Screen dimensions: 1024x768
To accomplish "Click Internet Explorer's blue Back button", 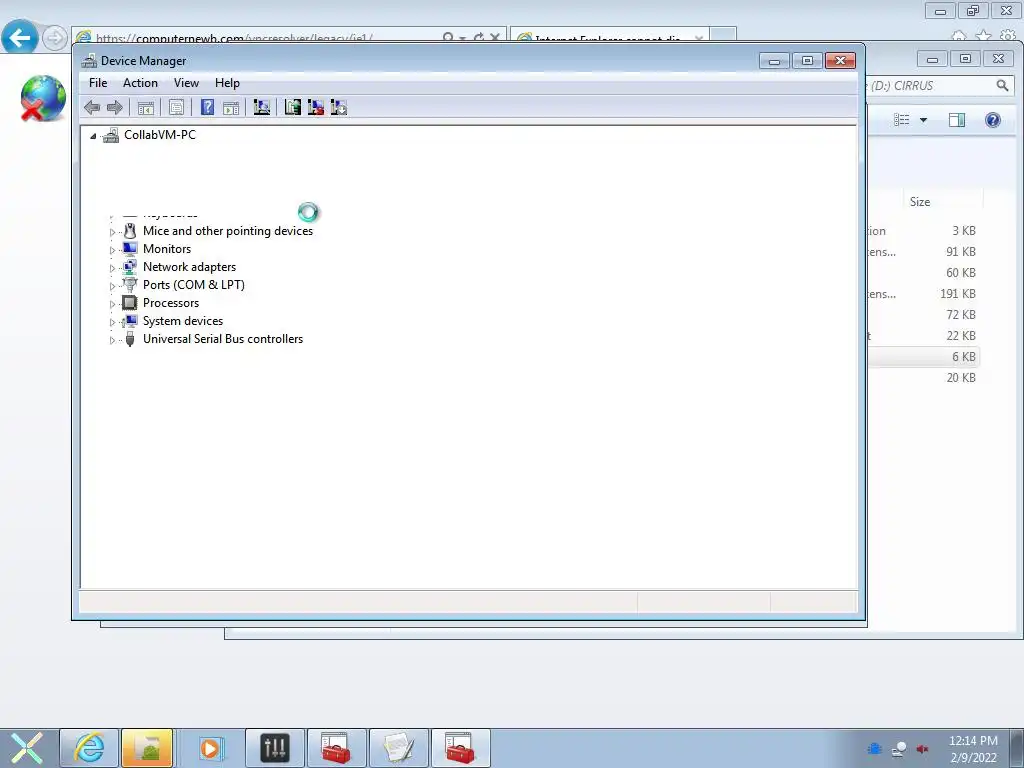I will (x=20, y=37).
